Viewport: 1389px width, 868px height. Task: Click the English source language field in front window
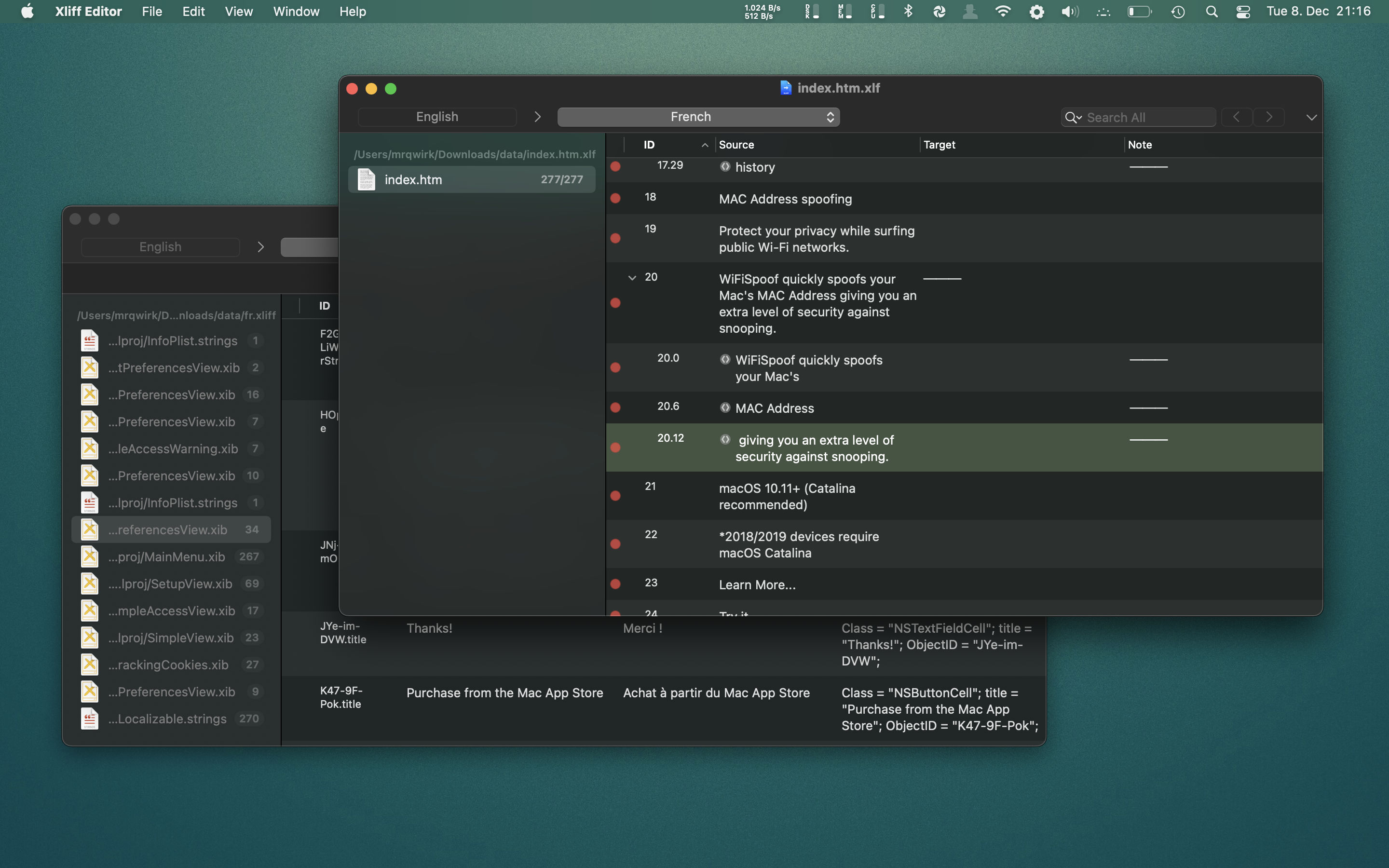coord(437,117)
